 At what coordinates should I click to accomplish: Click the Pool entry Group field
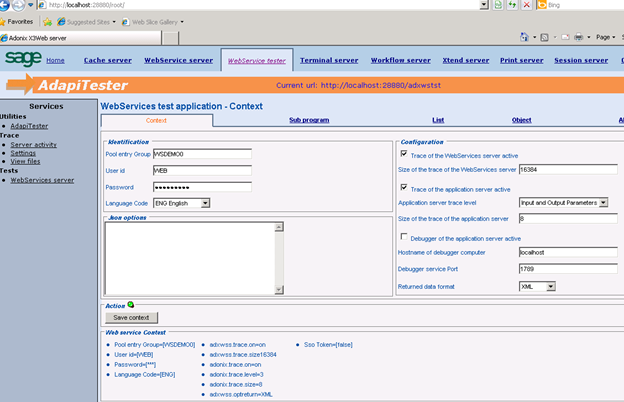point(202,155)
